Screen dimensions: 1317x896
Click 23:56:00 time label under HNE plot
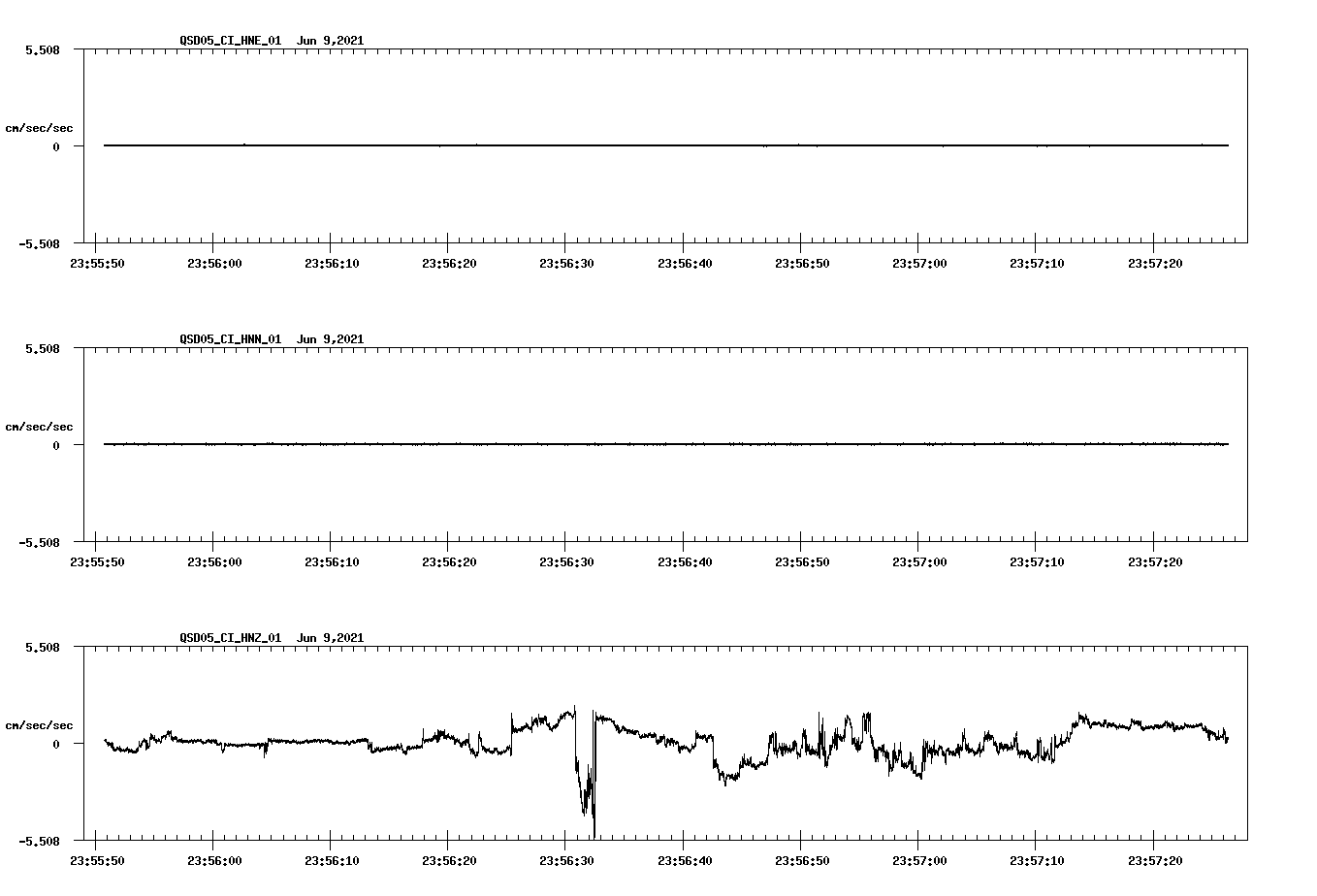point(213,263)
